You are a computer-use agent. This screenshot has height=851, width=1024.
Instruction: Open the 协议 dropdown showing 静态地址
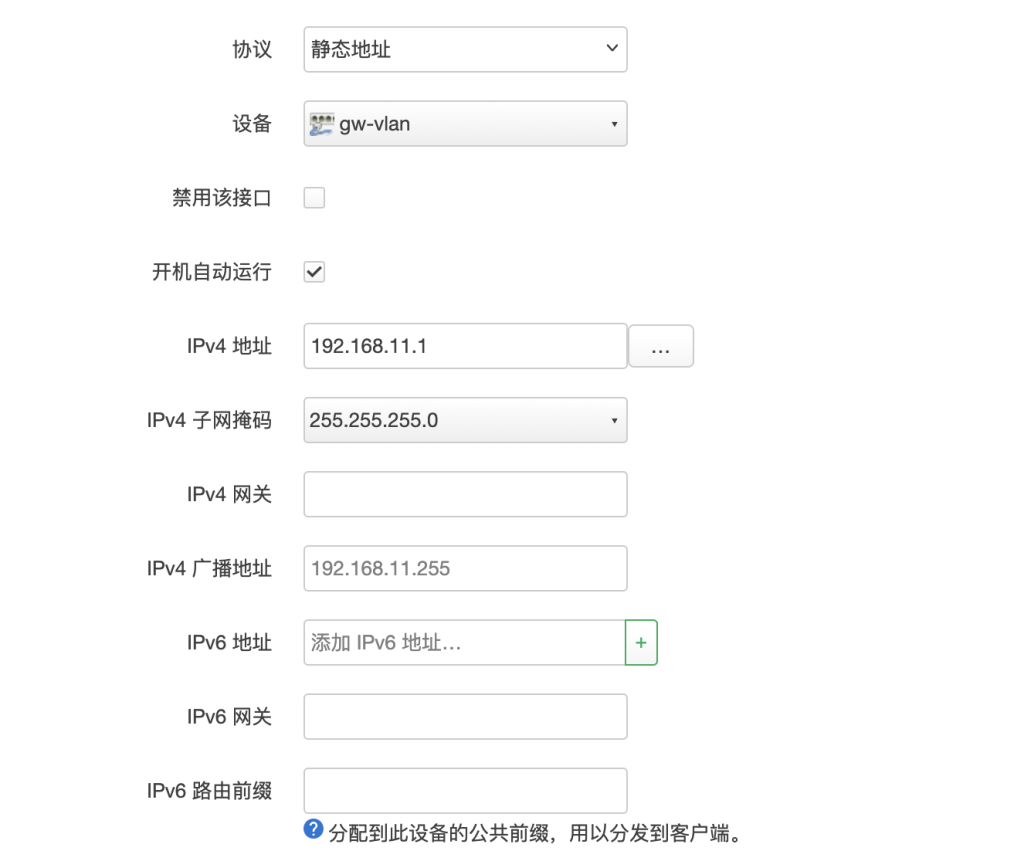pos(464,48)
